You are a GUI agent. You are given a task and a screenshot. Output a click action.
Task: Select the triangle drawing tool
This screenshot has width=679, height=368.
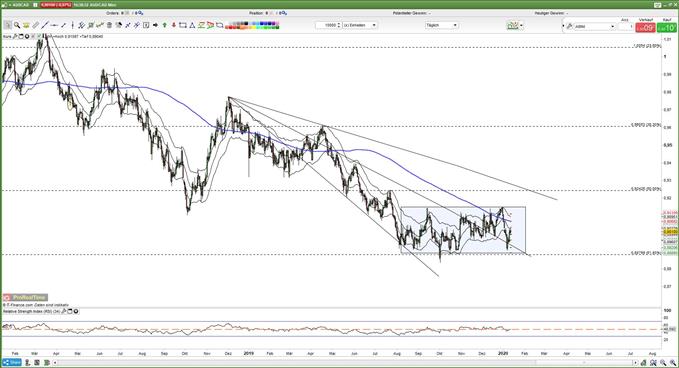pyautogui.click(x=192, y=25)
